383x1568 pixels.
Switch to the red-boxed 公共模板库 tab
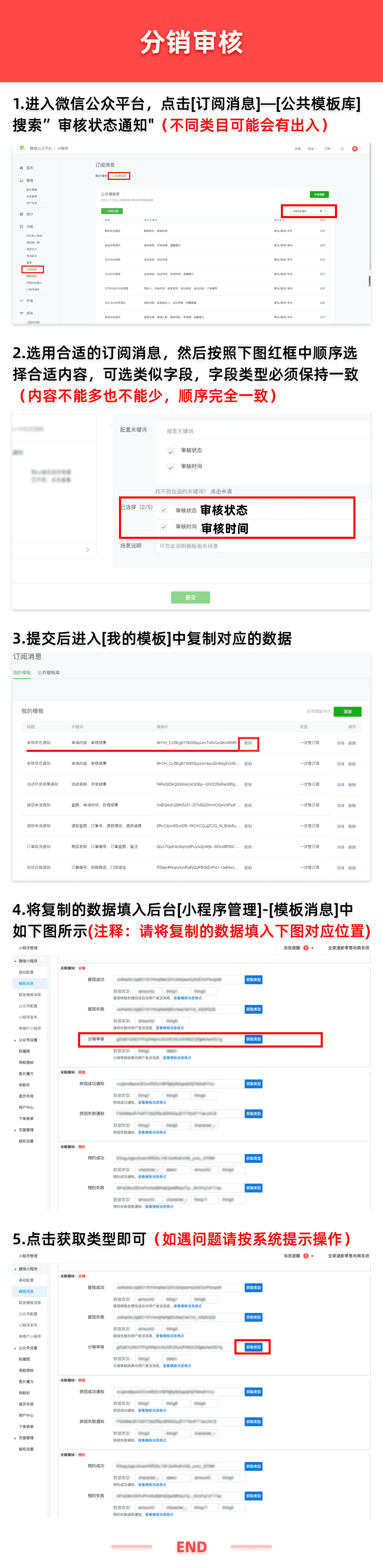(119, 176)
